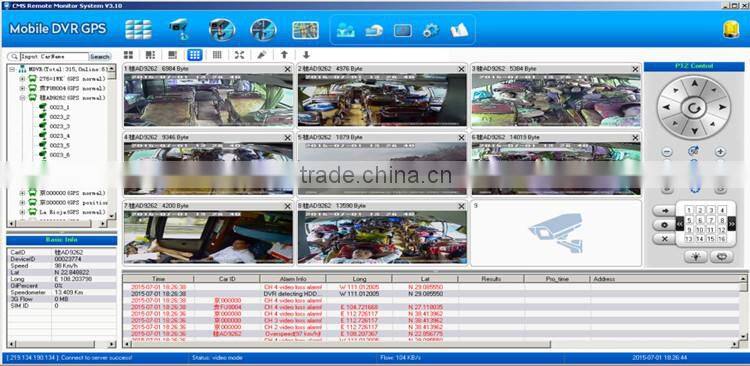Click the PTZ plus zoom button
750x366 pixels.
coord(720,152)
